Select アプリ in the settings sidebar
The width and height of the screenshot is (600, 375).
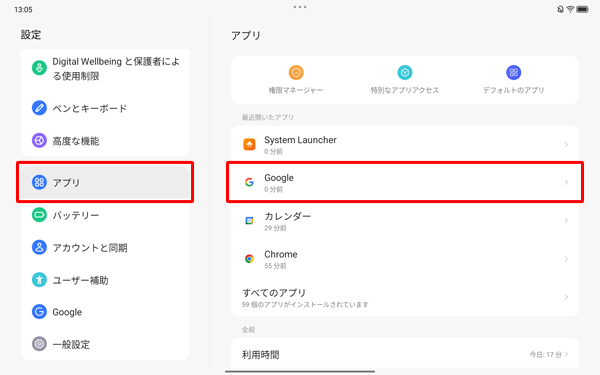105,182
